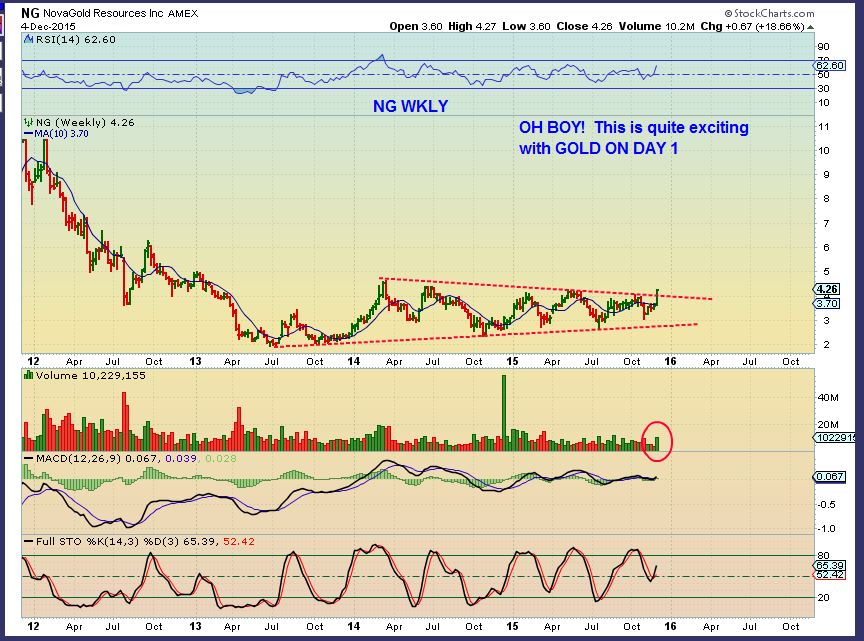Click the '-0.5' MACD axis label
The width and height of the screenshot is (864, 641).
tap(826, 504)
